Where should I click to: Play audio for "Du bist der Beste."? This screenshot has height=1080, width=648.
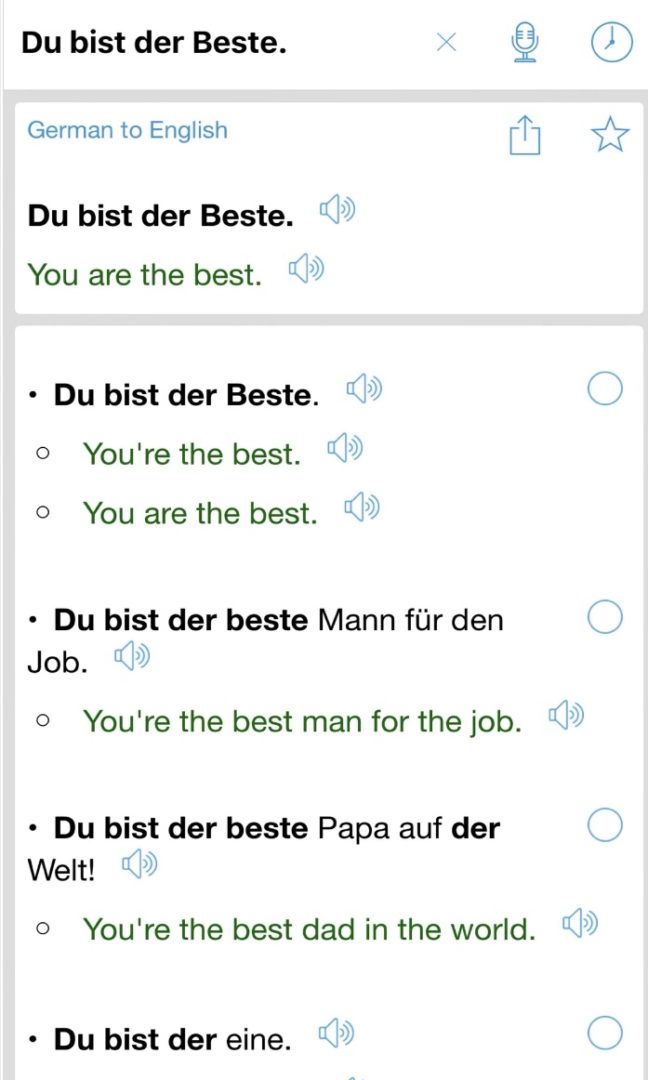338,210
